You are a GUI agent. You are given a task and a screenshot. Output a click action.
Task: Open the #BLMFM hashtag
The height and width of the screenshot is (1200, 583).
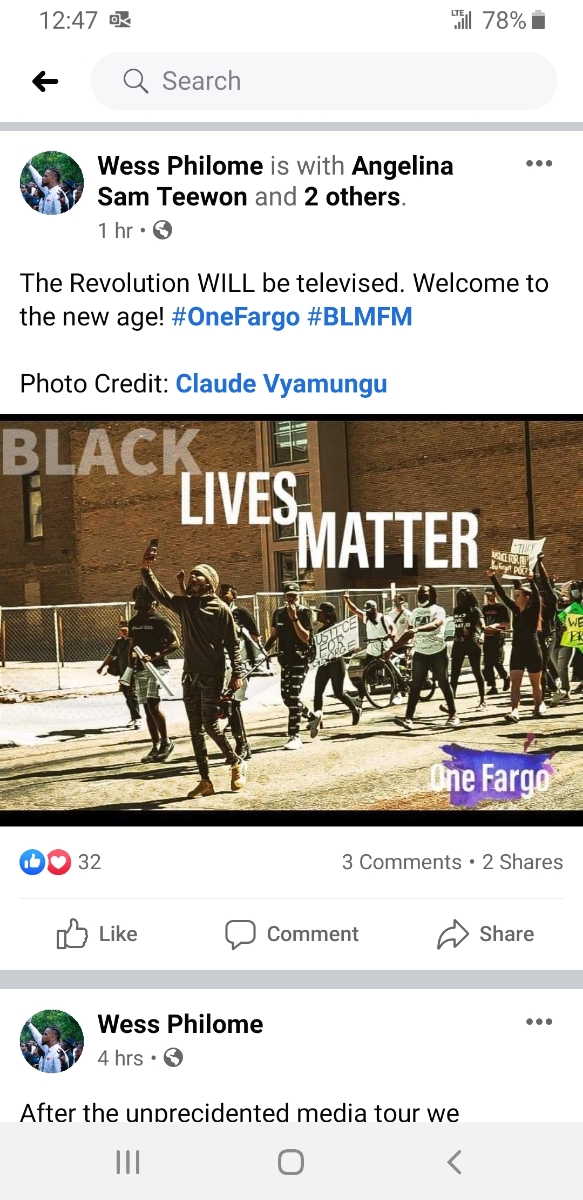[x=360, y=317]
